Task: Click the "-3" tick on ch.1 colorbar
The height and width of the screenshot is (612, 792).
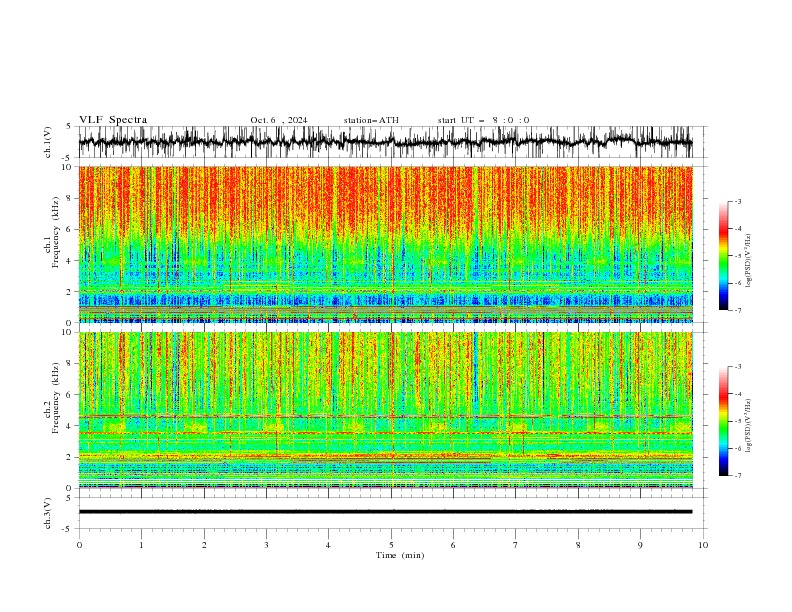Action: click(737, 201)
